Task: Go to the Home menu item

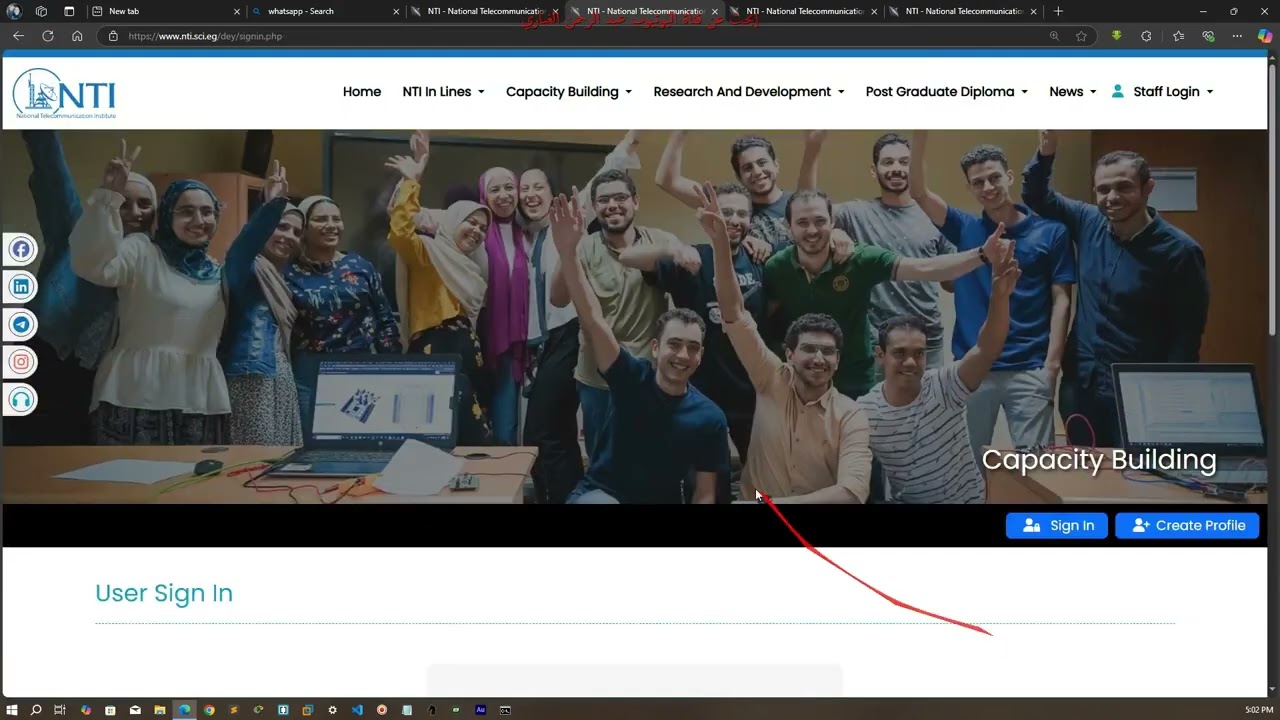Action: pos(362,92)
